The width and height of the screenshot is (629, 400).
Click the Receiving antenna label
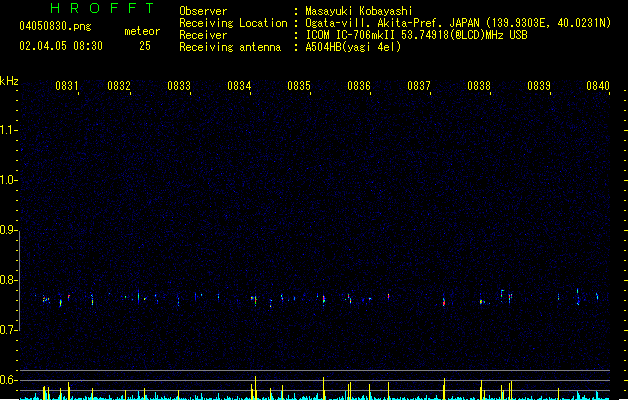[230, 47]
